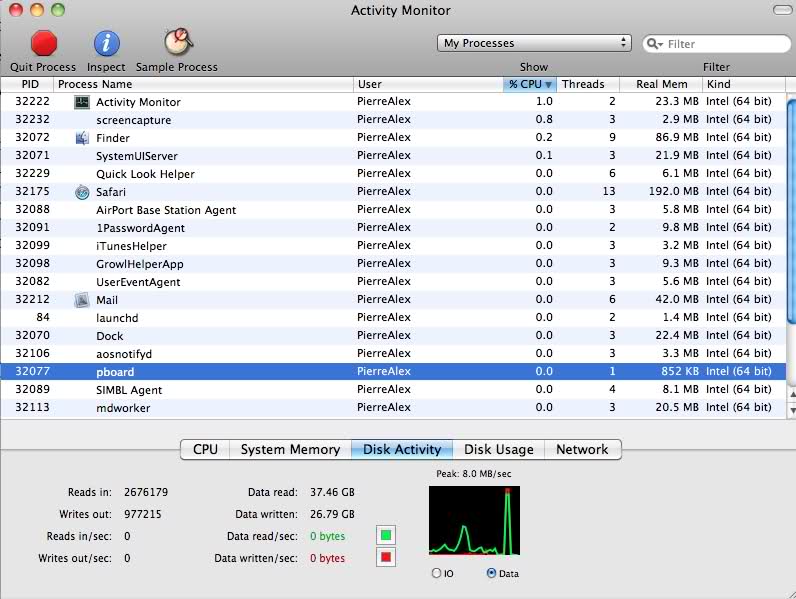Click the Data read 37.46 GB value
Viewport: 796px width, 599px height.
[x=332, y=492]
